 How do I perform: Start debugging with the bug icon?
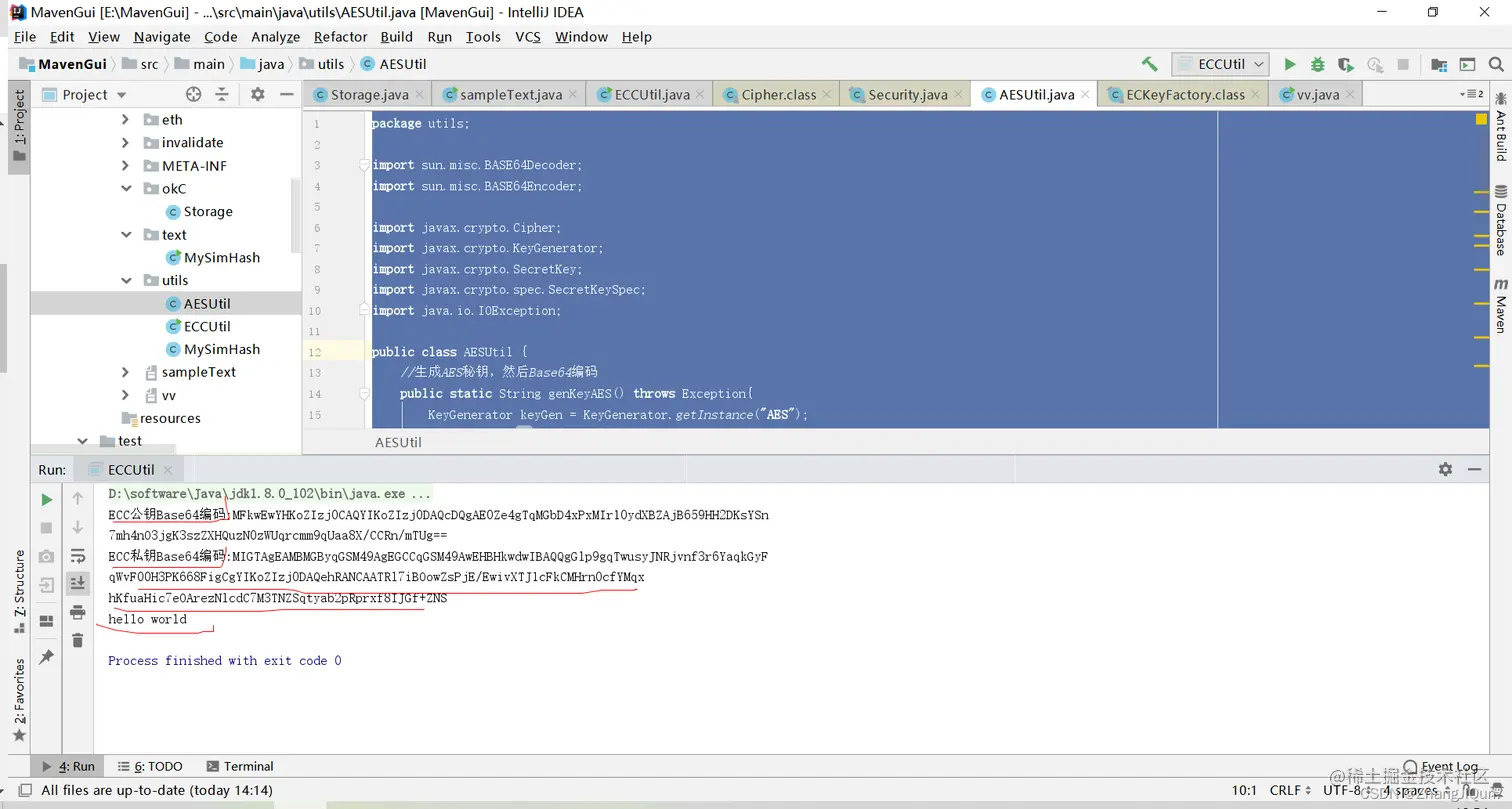pyautogui.click(x=1318, y=64)
